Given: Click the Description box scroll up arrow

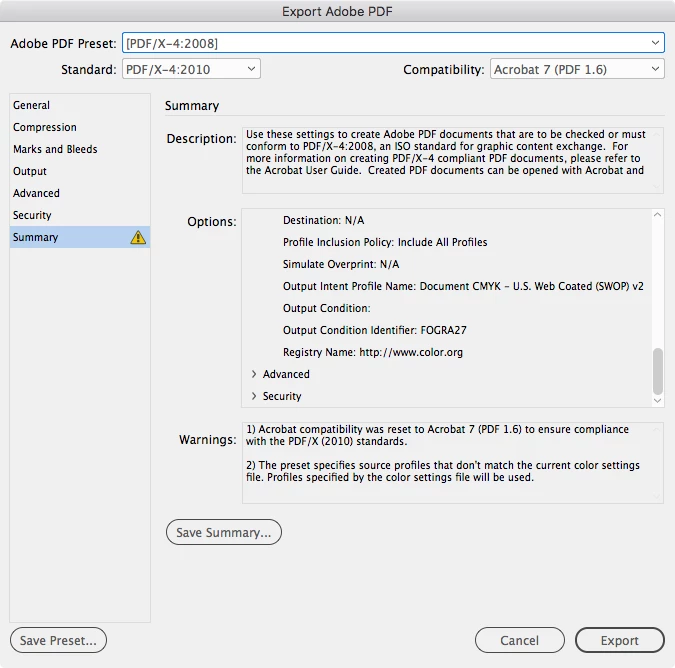Looking at the screenshot, I should (656, 134).
